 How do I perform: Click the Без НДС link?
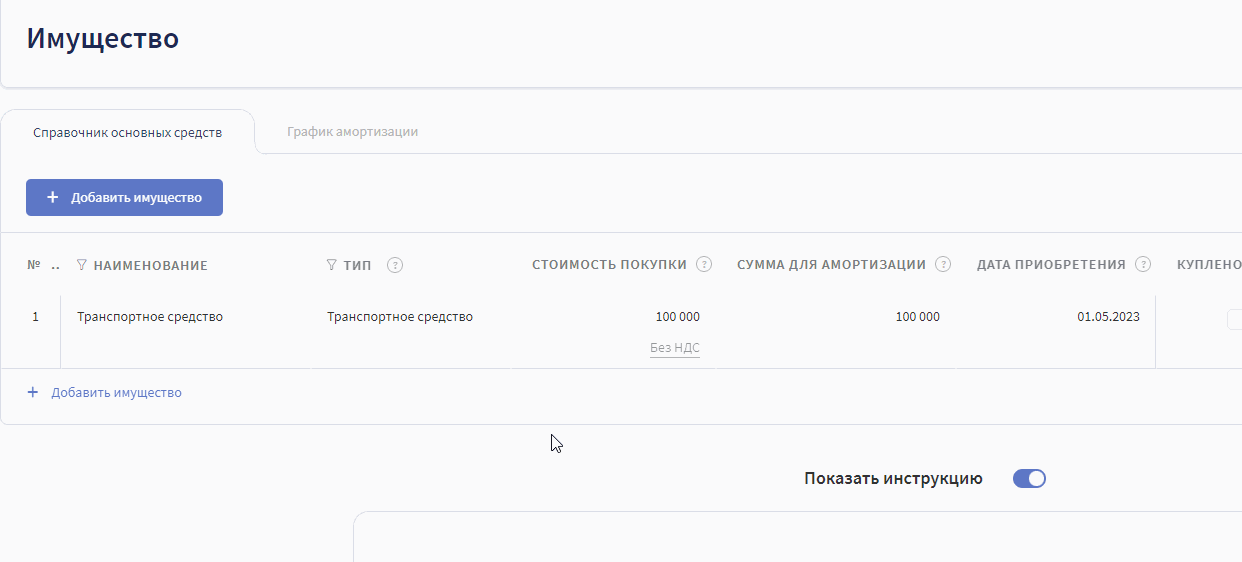coord(675,348)
